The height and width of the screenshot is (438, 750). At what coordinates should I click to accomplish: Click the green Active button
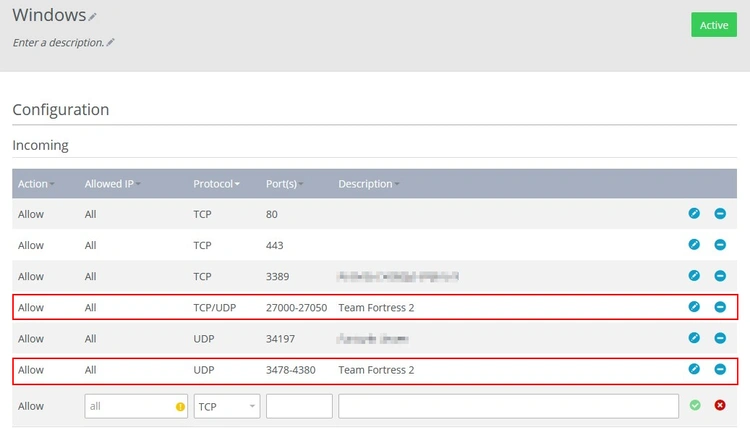[713, 25]
